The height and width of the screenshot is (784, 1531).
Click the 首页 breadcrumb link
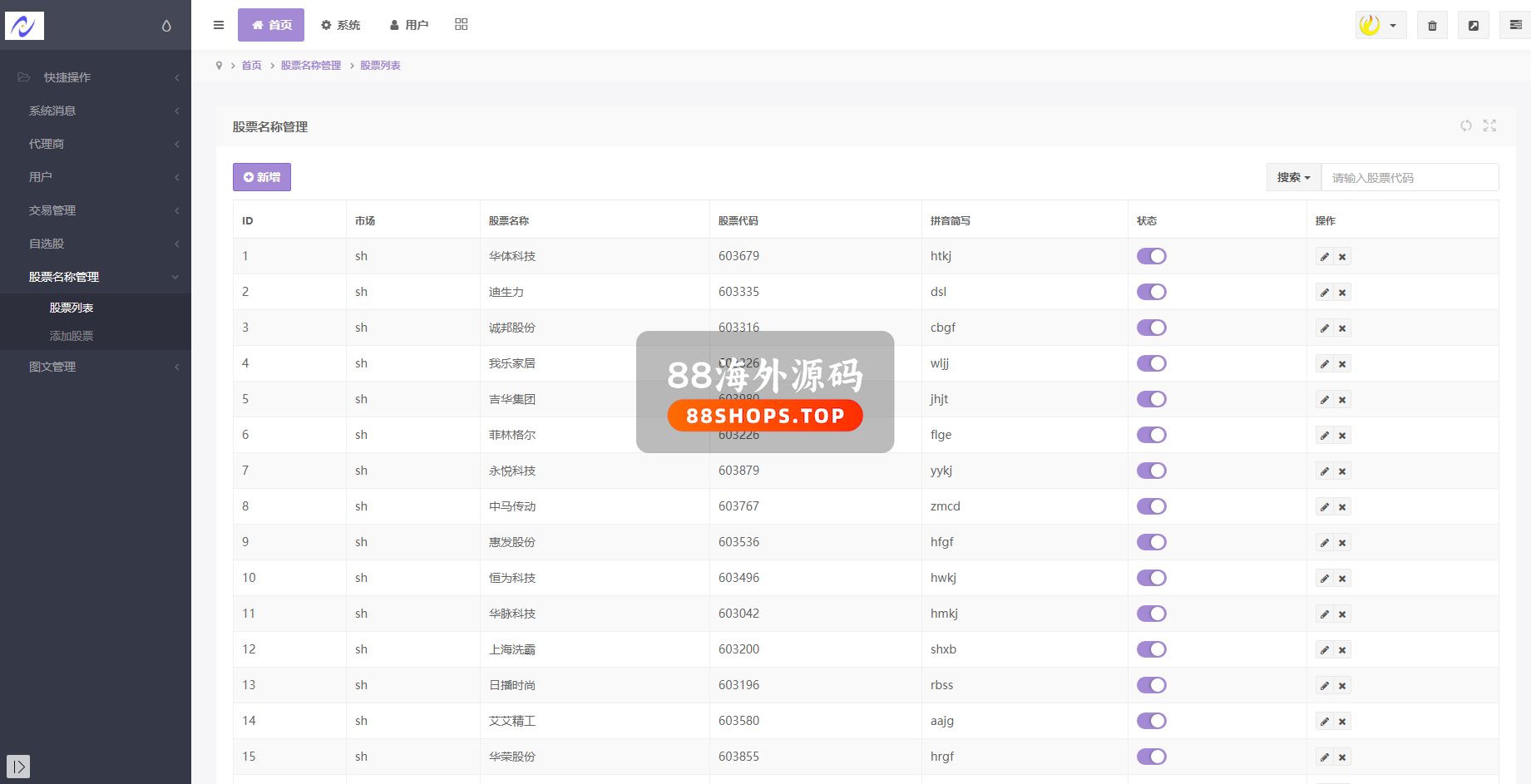pyautogui.click(x=251, y=66)
